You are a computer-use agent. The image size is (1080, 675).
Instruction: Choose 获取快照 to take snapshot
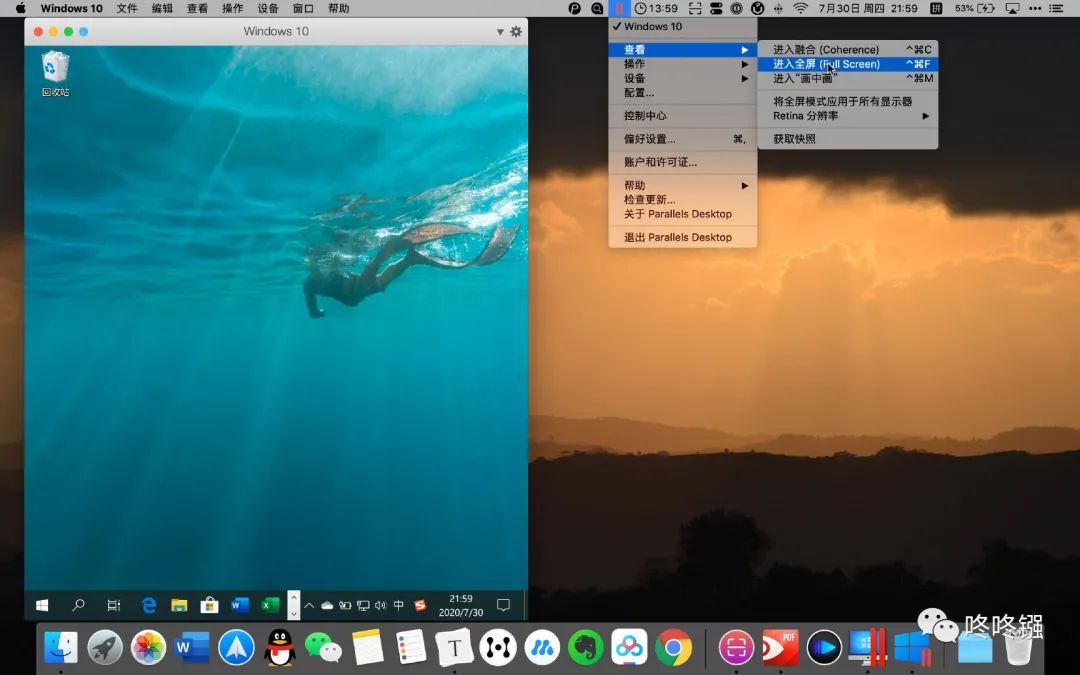(x=848, y=138)
